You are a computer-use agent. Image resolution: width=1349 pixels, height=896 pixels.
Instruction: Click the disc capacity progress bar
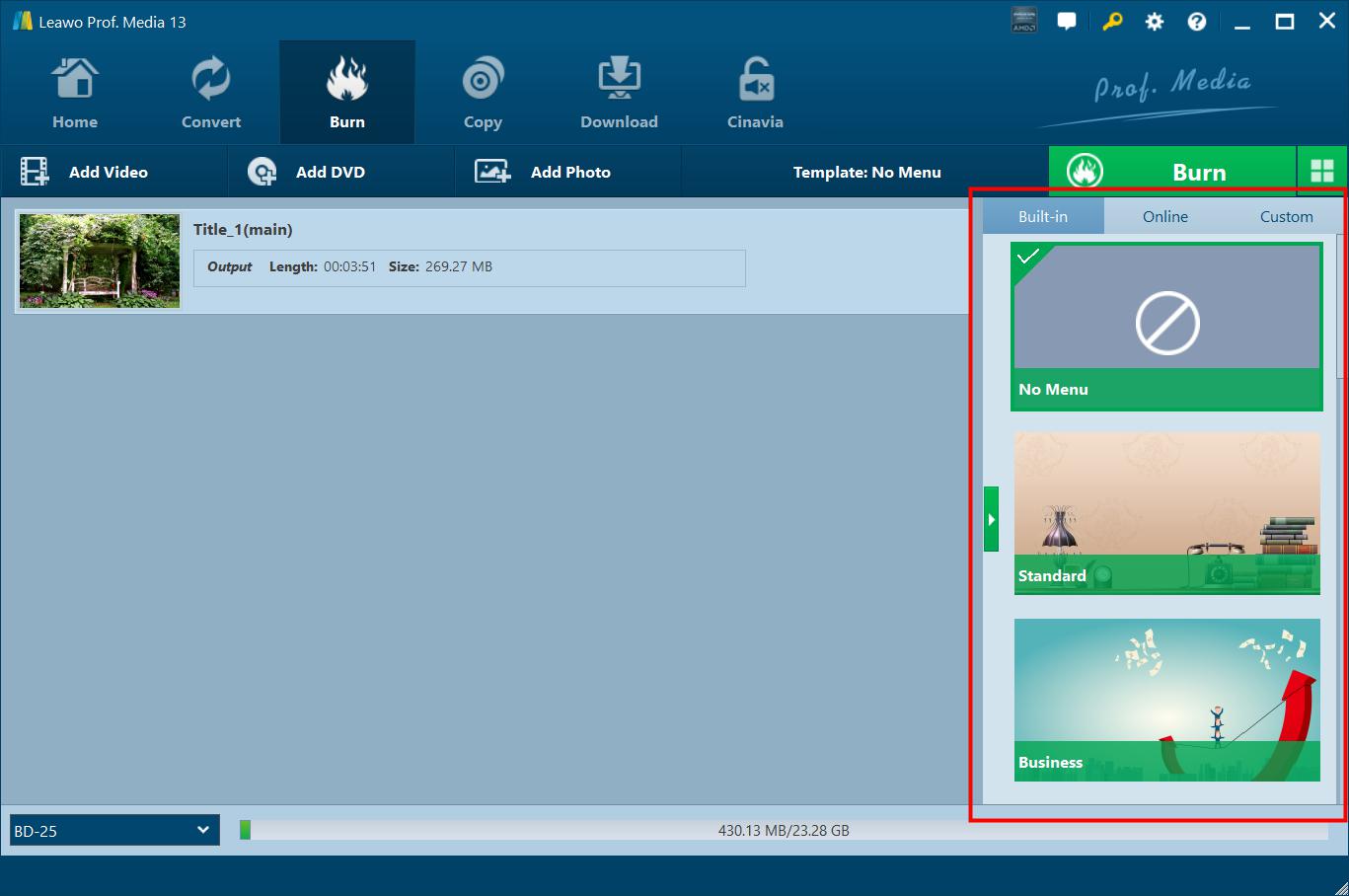783,830
